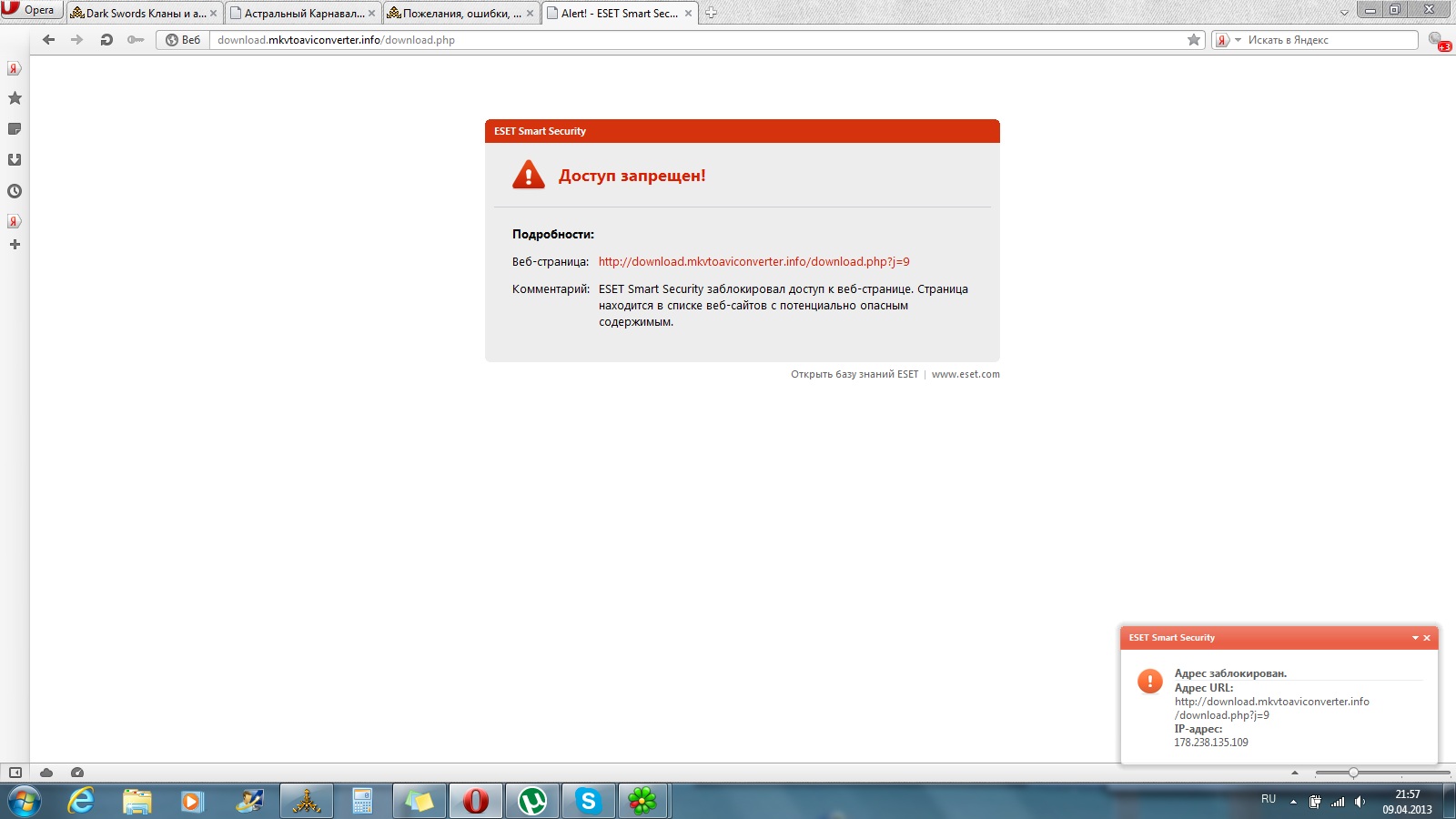The width and height of the screenshot is (1456, 819).
Task: Click IP address 178.238.135.109 text
Action: tap(1211, 743)
